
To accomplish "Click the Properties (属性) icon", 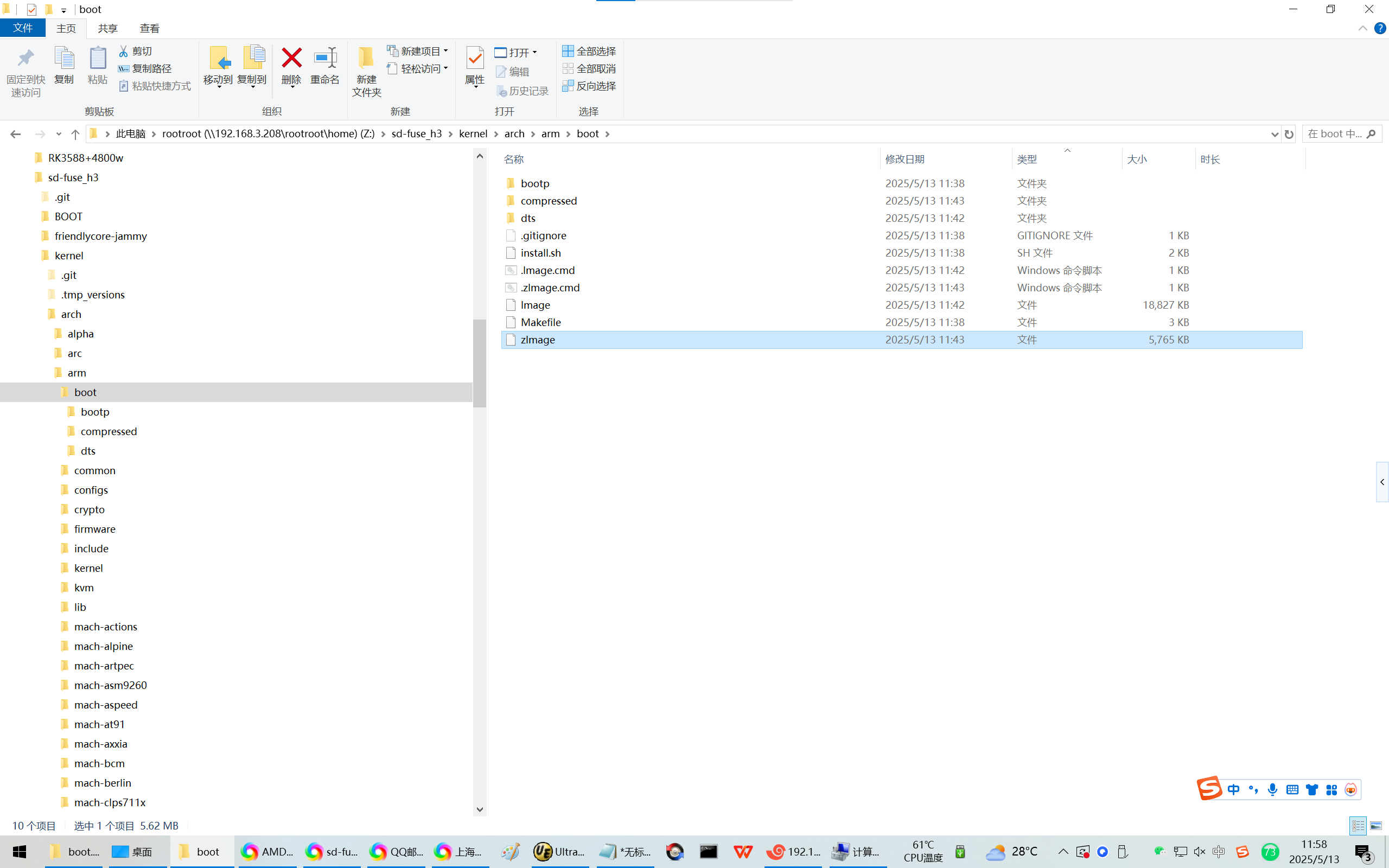I will point(475,59).
